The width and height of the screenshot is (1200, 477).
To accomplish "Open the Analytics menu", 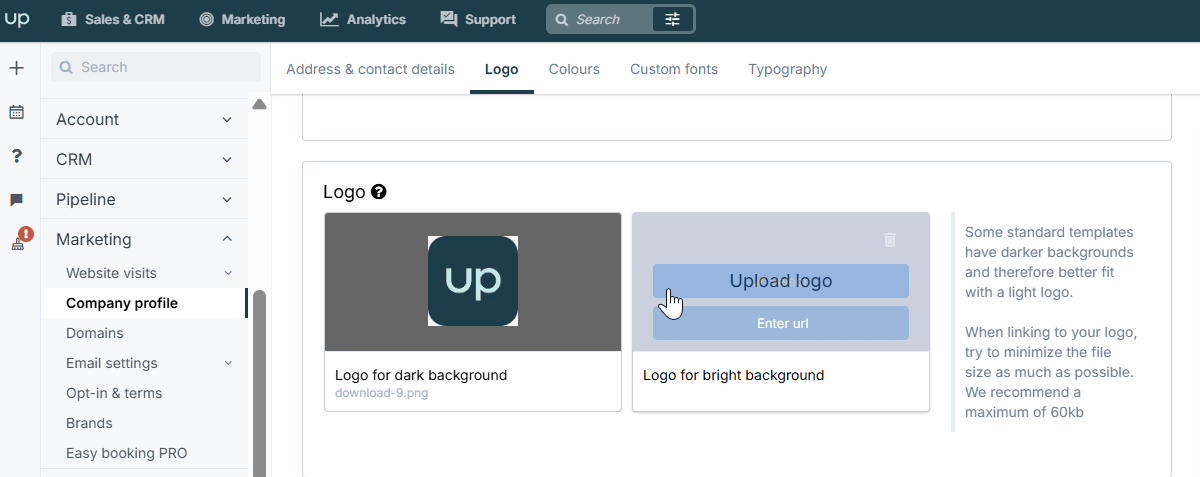I will point(363,19).
